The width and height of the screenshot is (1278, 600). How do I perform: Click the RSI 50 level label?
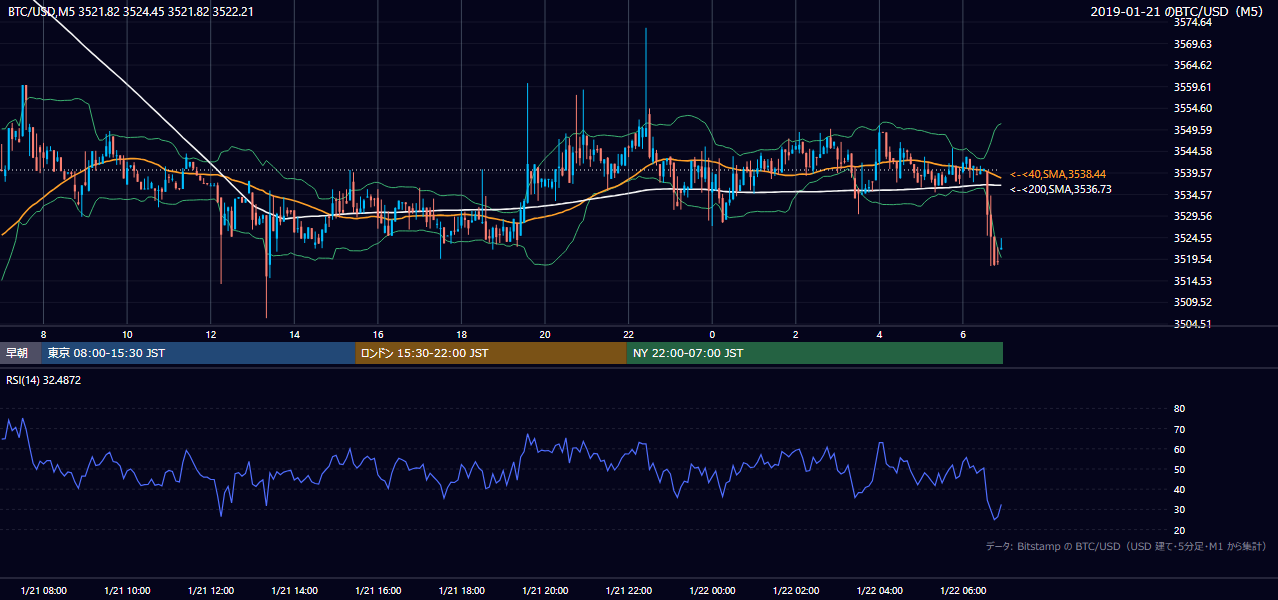[1179, 469]
